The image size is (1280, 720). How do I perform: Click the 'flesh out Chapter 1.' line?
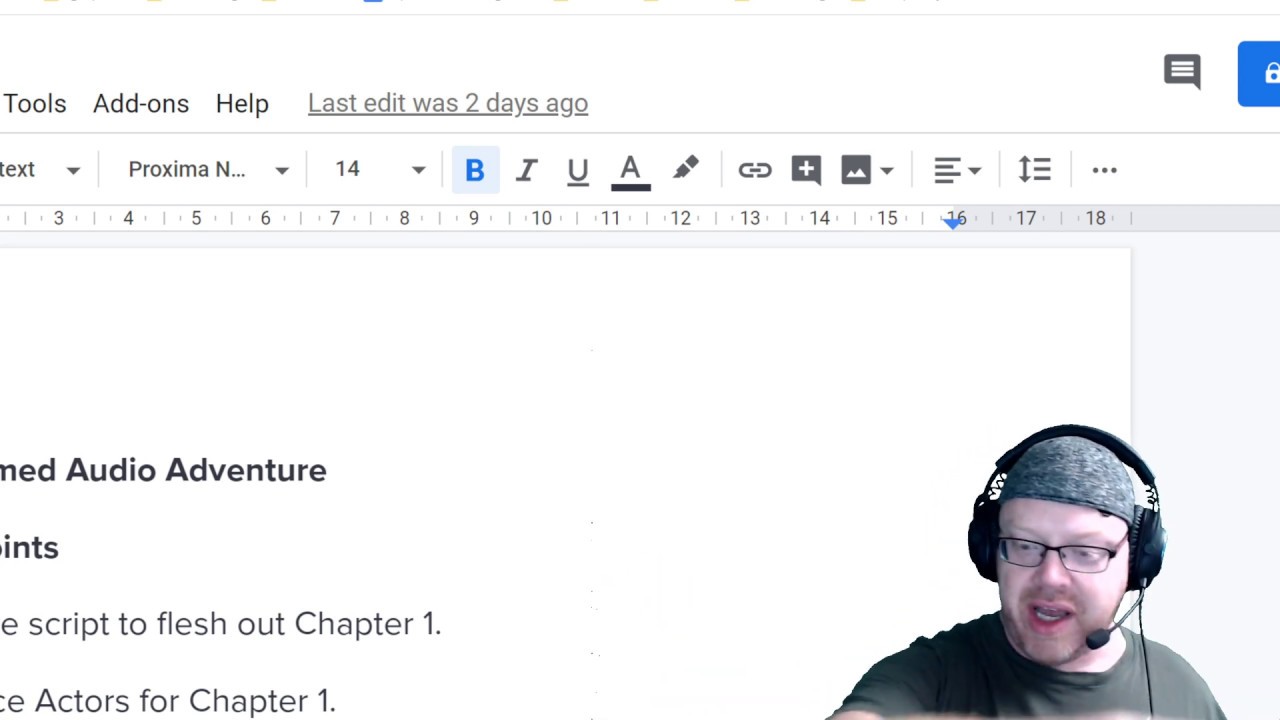[220, 624]
